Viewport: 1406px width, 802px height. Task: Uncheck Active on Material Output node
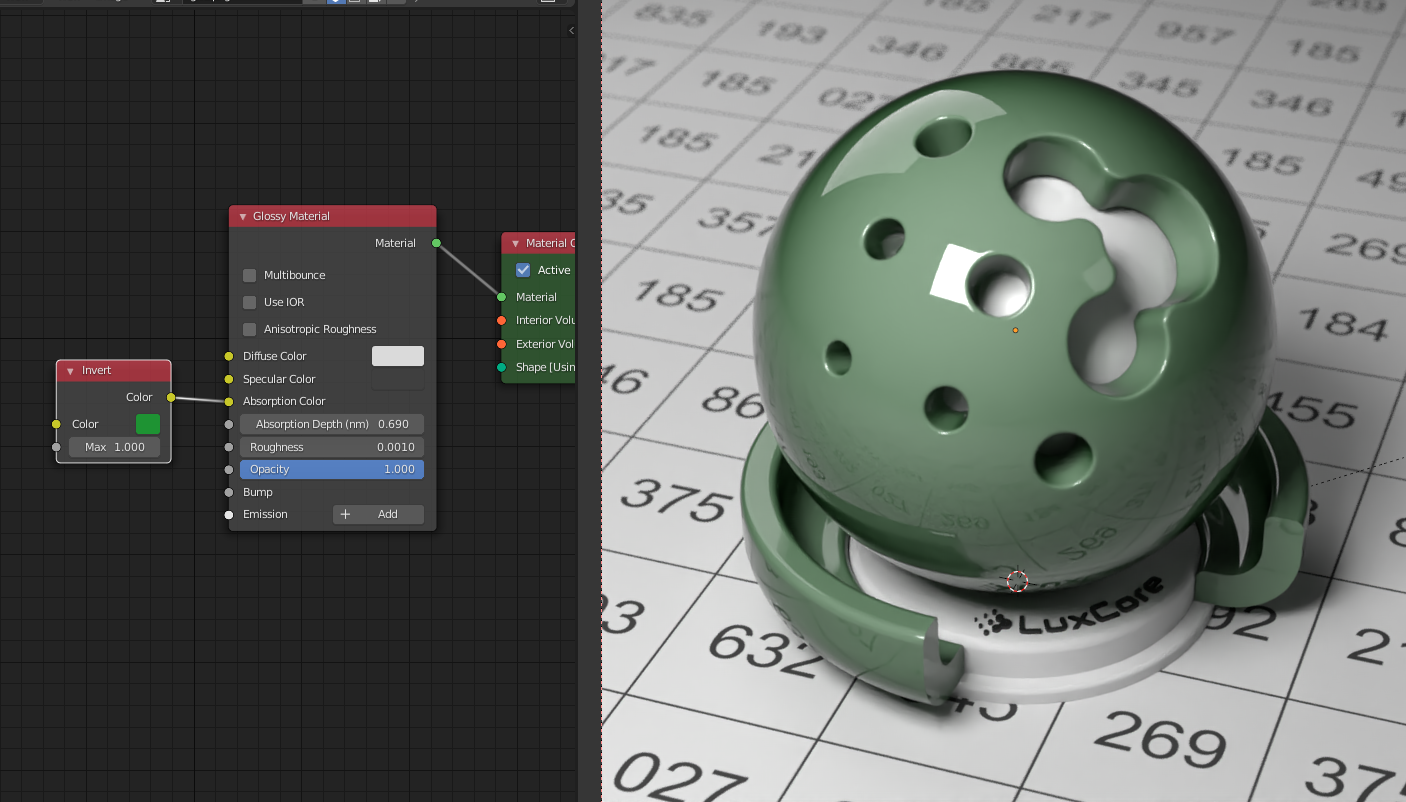[x=523, y=270]
